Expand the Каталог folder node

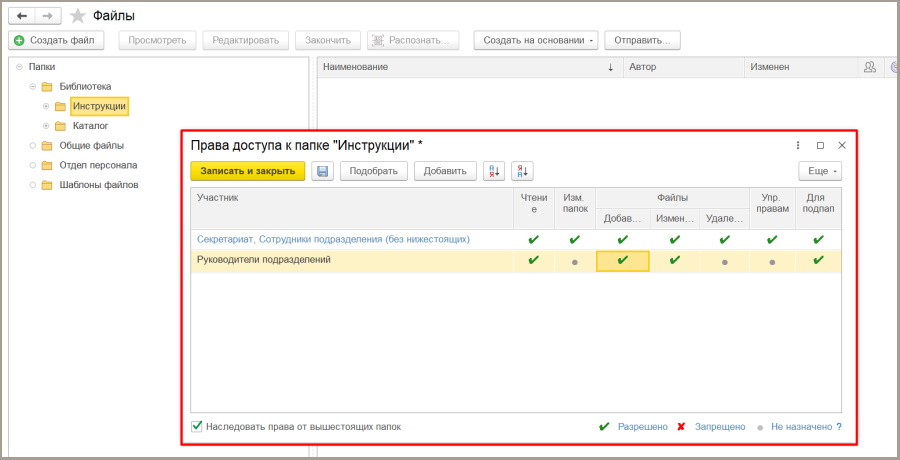[46, 126]
